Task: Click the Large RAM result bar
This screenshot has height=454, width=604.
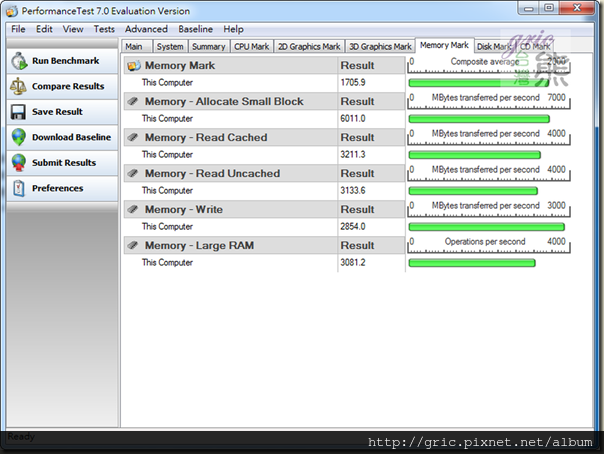Action: click(x=472, y=263)
